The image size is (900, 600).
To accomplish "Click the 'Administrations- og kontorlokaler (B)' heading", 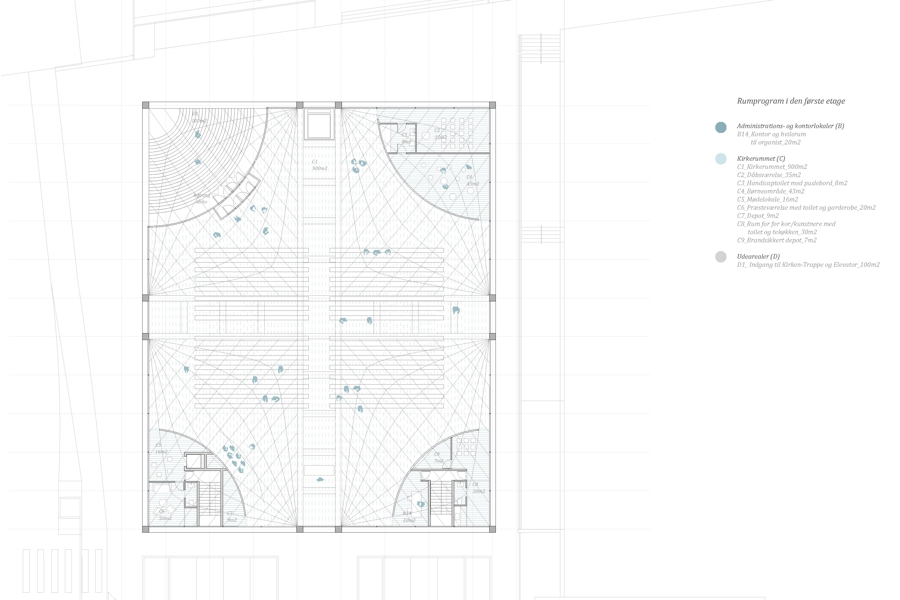I will coord(790,126).
